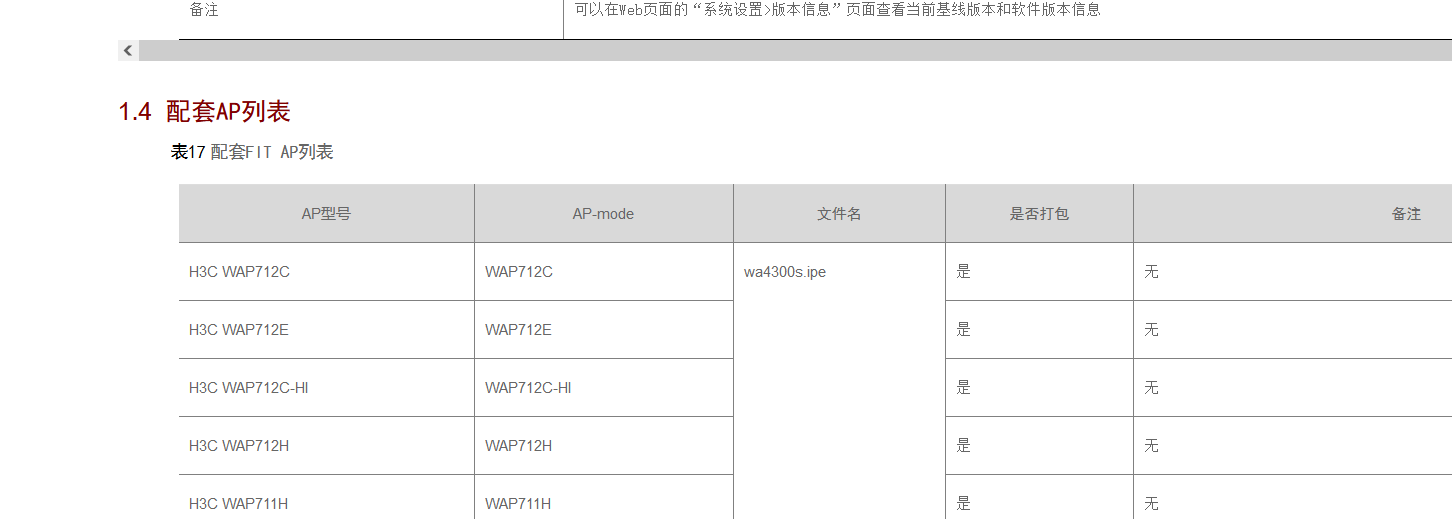The height and width of the screenshot is (519, 1452).
Task: Click the wa4300s.ipe file name
Action: (785, 272)
